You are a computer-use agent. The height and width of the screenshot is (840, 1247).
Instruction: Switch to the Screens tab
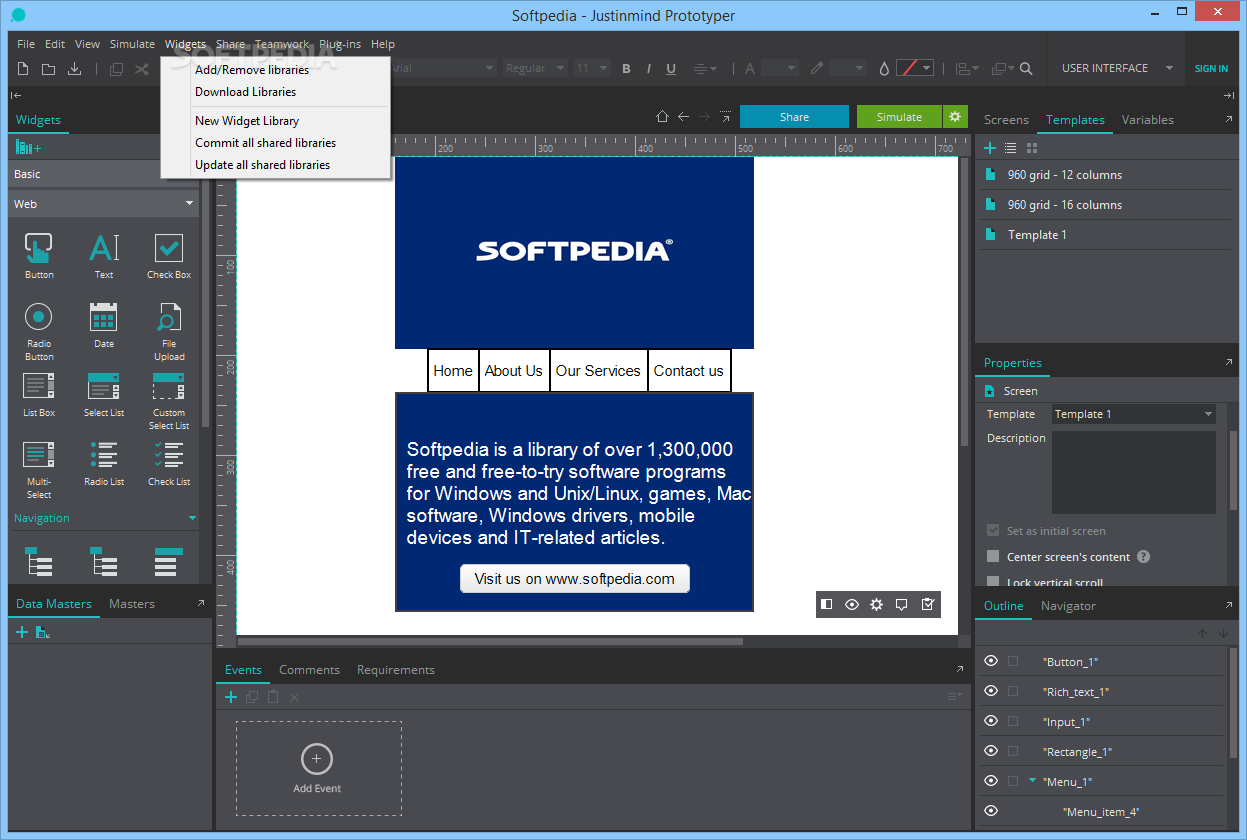point(1006,120)
